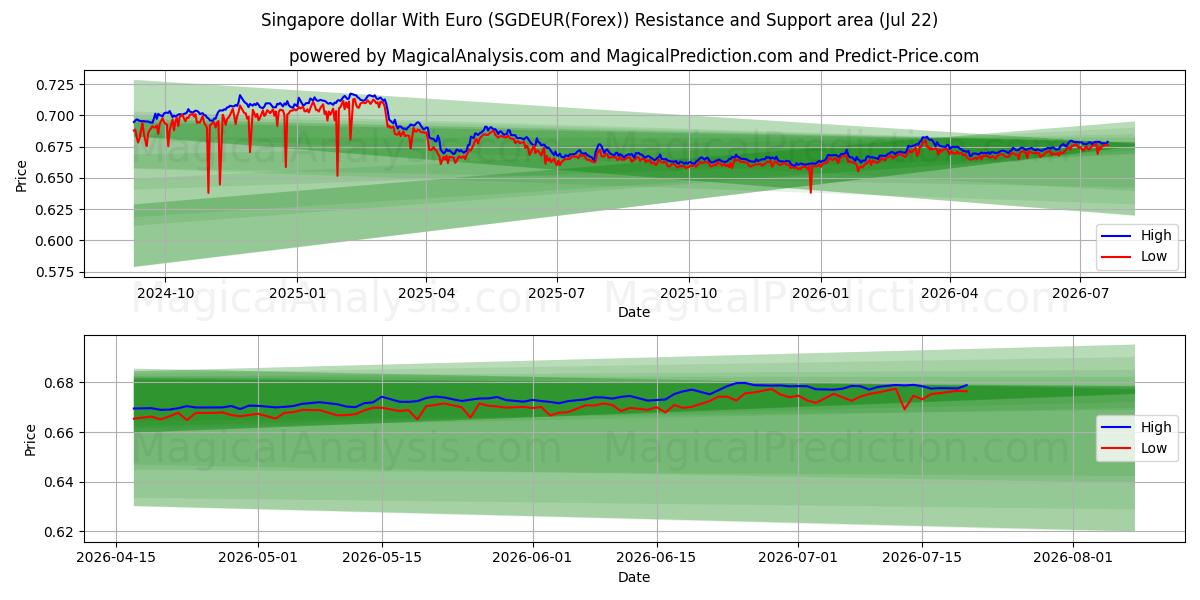The image size is (1200, 600).
Task: Click 'High' label in bottom chart legend
Action: pos(1157,428)
